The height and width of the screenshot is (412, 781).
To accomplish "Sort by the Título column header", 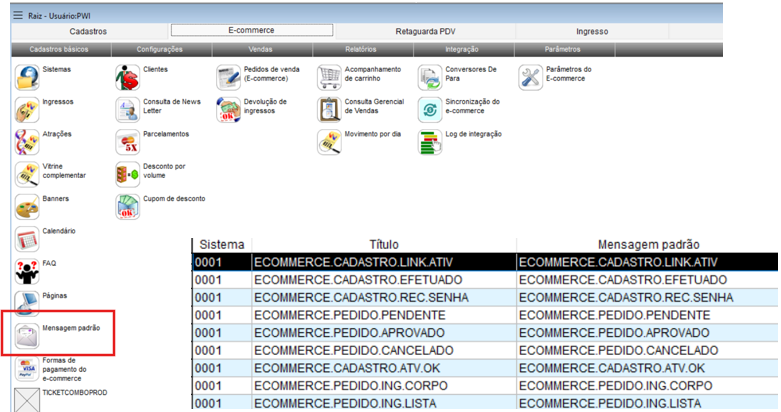I will tap(384, 244).
